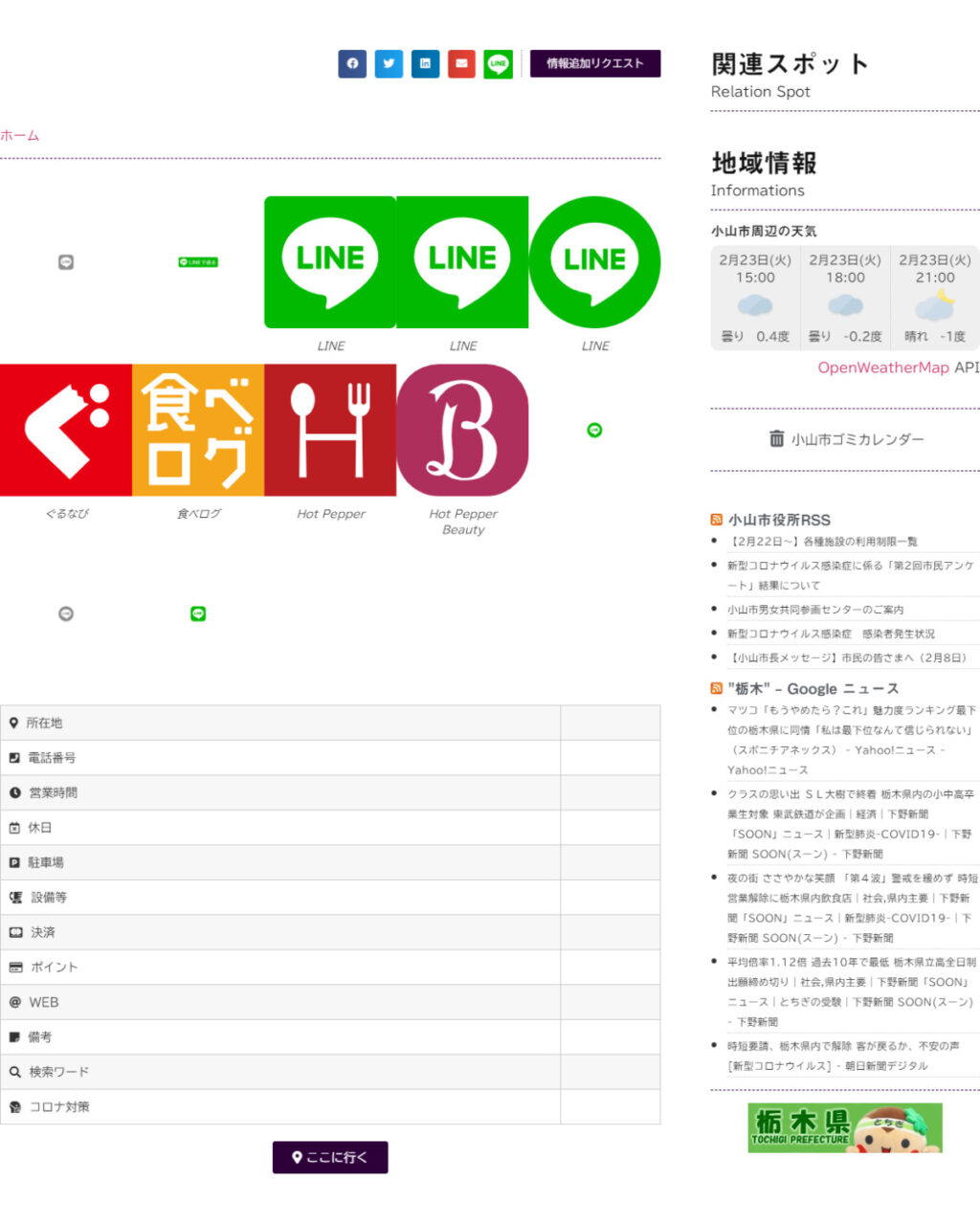Click the 食べログ caption text
Viewport: 980px width, 1225px height.
(199, 514)
